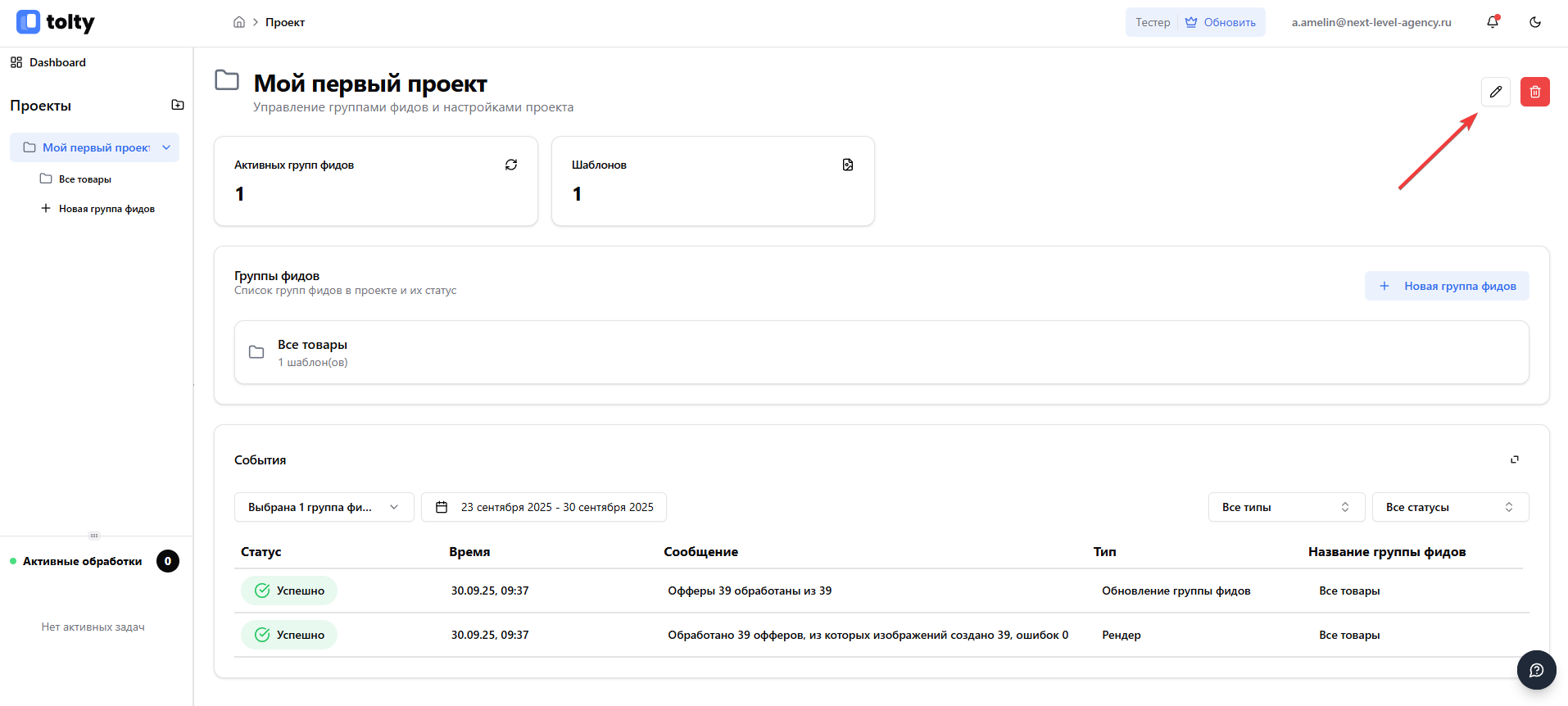
Task: Click Активные обработки counter badge
Action: pyautogui.click(x=168, y=561)
